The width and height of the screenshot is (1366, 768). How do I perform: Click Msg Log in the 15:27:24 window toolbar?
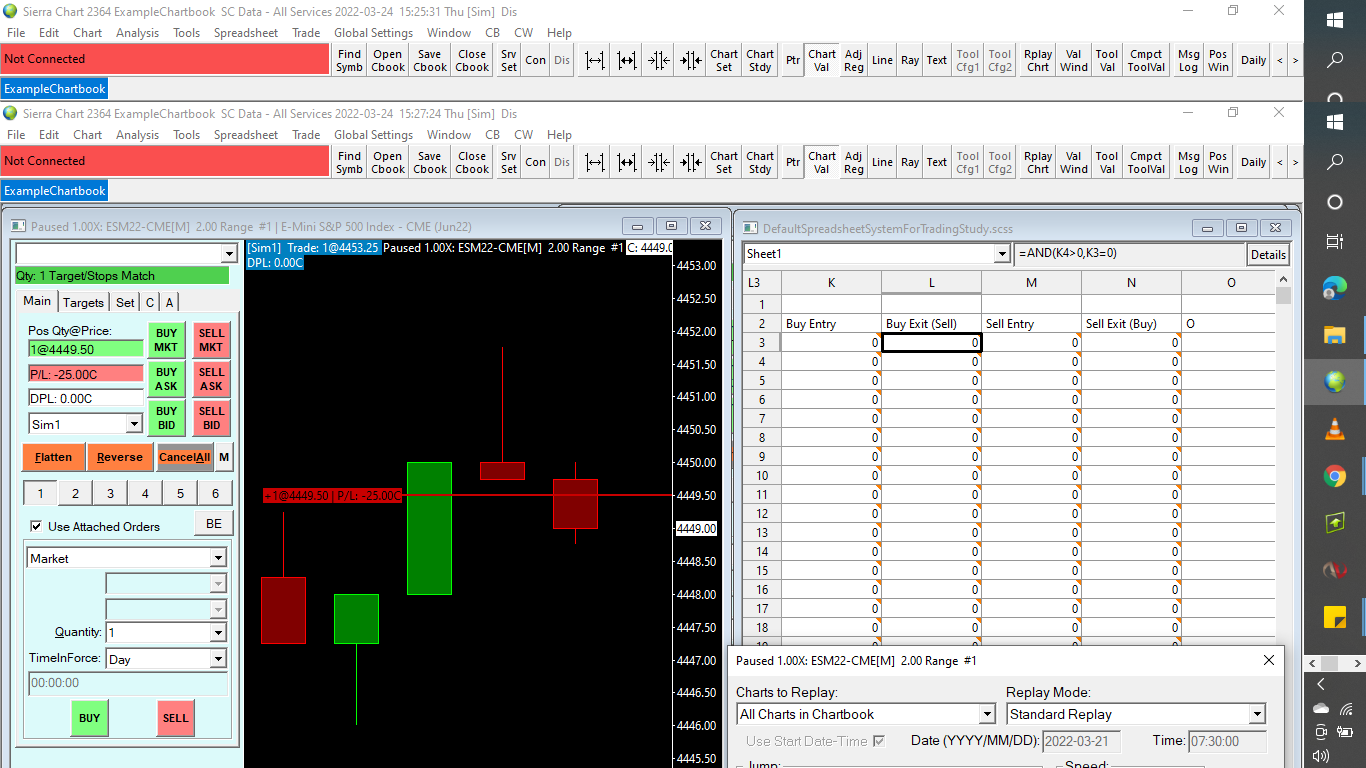[x=1188, y=162]
